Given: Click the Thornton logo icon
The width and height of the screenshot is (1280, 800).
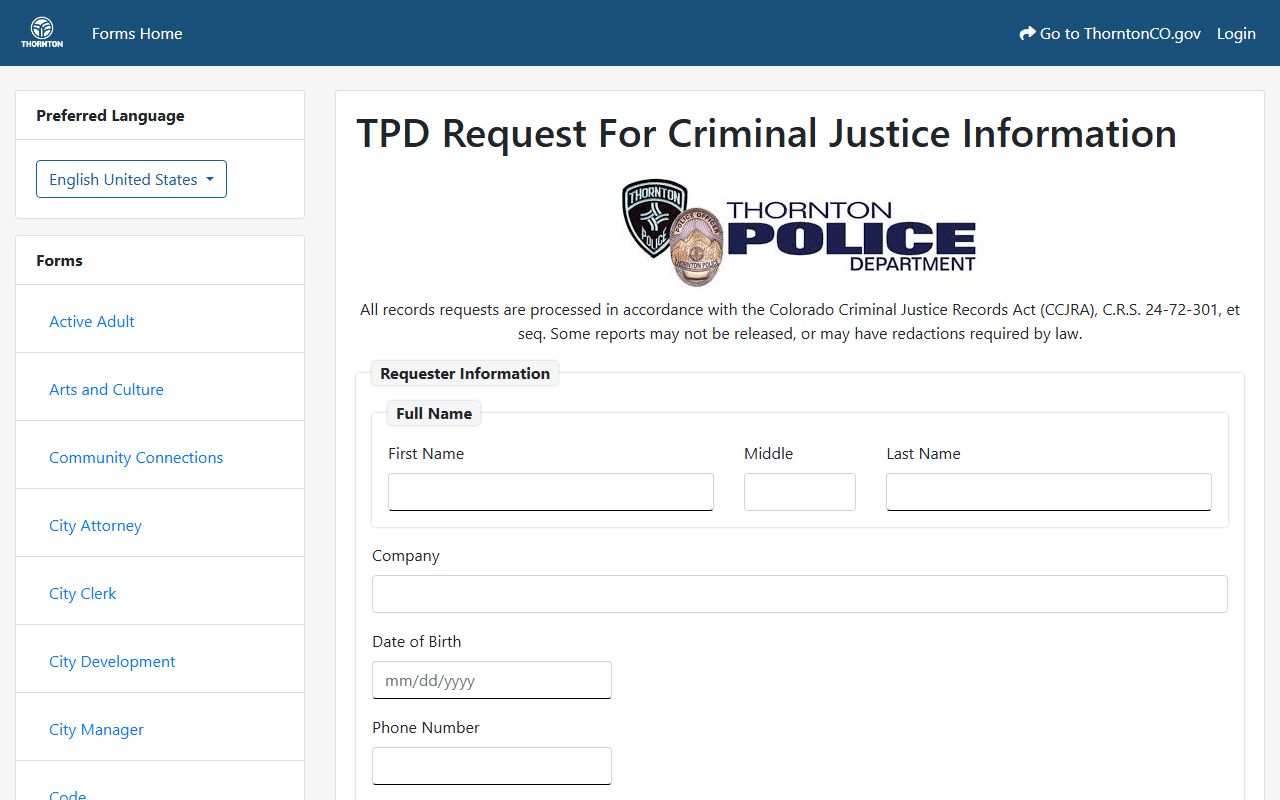Looking at the screenshot, I should point(42,33).
